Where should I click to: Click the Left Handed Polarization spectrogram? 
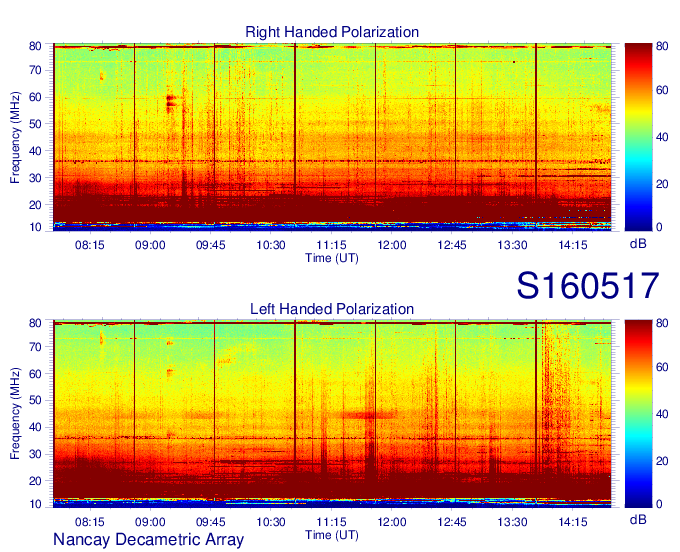pos(332,414)
